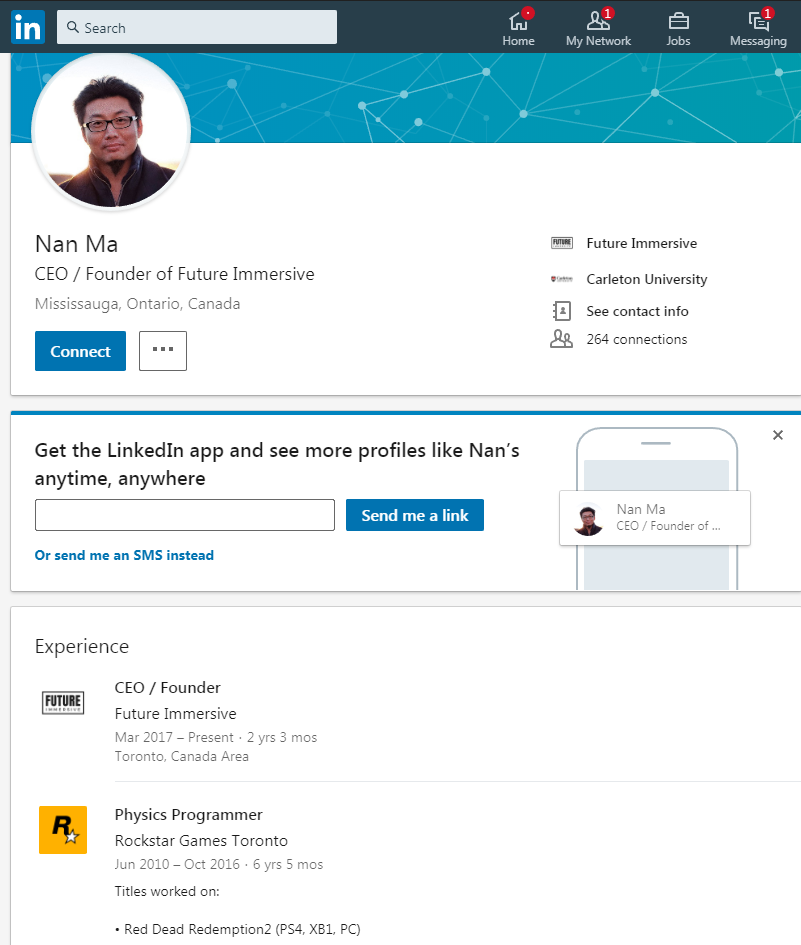Click the Rockstar Games logo icon
The height and width of the screenshot is (945, 801).
pyautogui.click(x=62, y=830)
